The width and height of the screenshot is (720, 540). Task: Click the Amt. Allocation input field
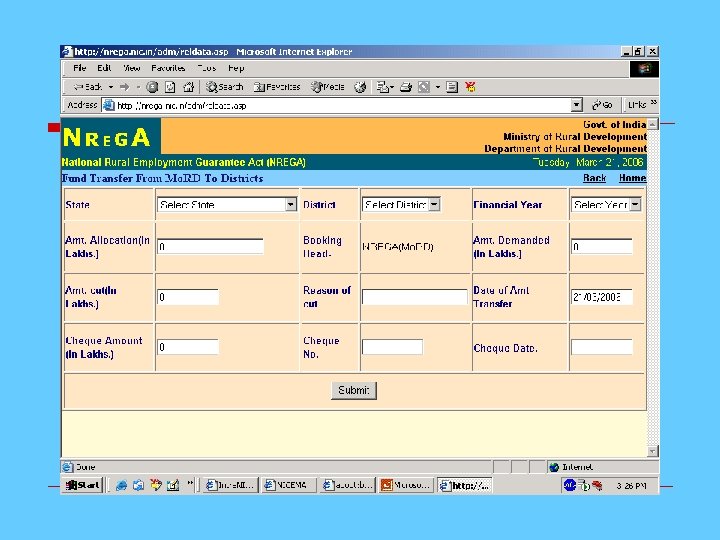click(211, 247)
